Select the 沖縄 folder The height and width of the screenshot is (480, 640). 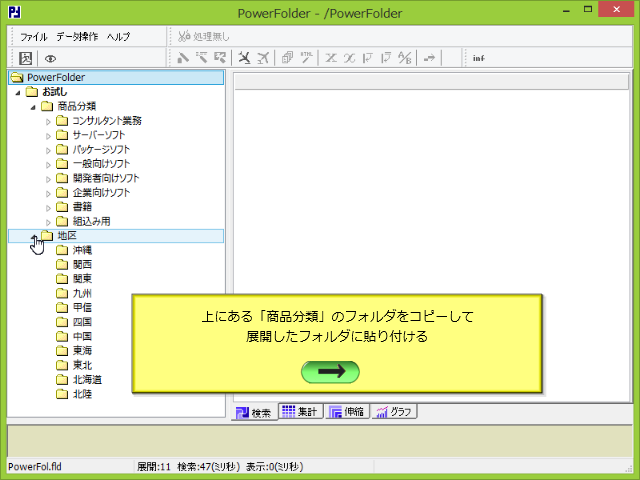click(x=82, y=250)
